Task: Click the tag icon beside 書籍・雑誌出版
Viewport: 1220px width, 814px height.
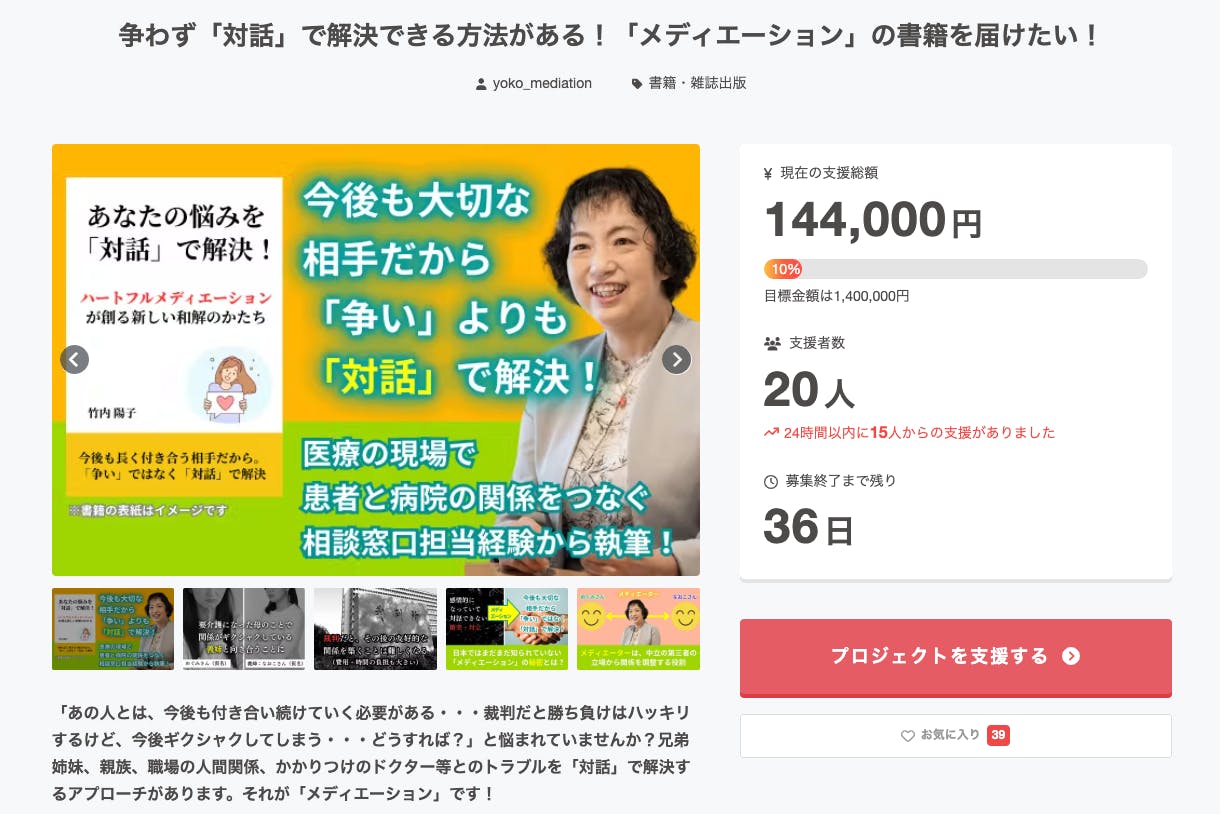Action: (x=637, y=84)
